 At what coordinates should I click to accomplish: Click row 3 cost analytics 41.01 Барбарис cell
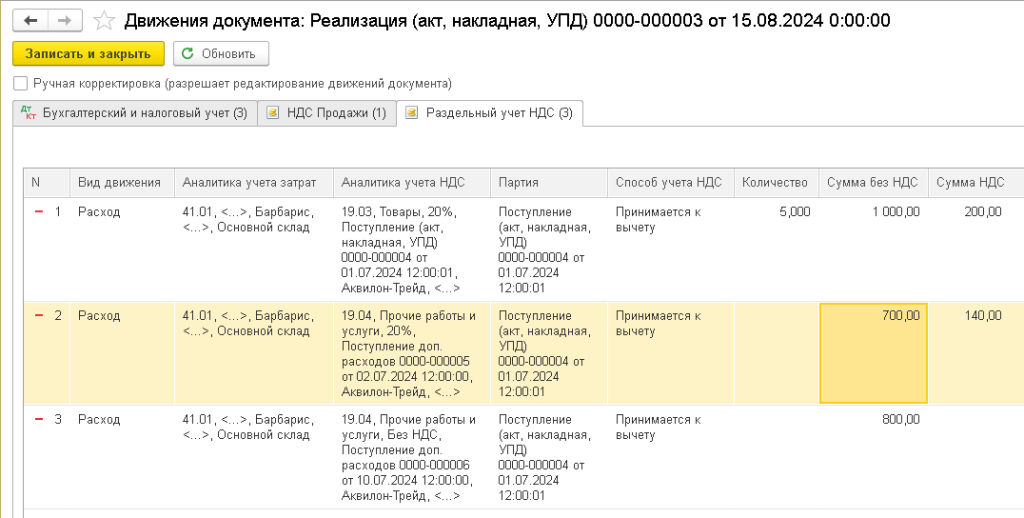[253, 457]
